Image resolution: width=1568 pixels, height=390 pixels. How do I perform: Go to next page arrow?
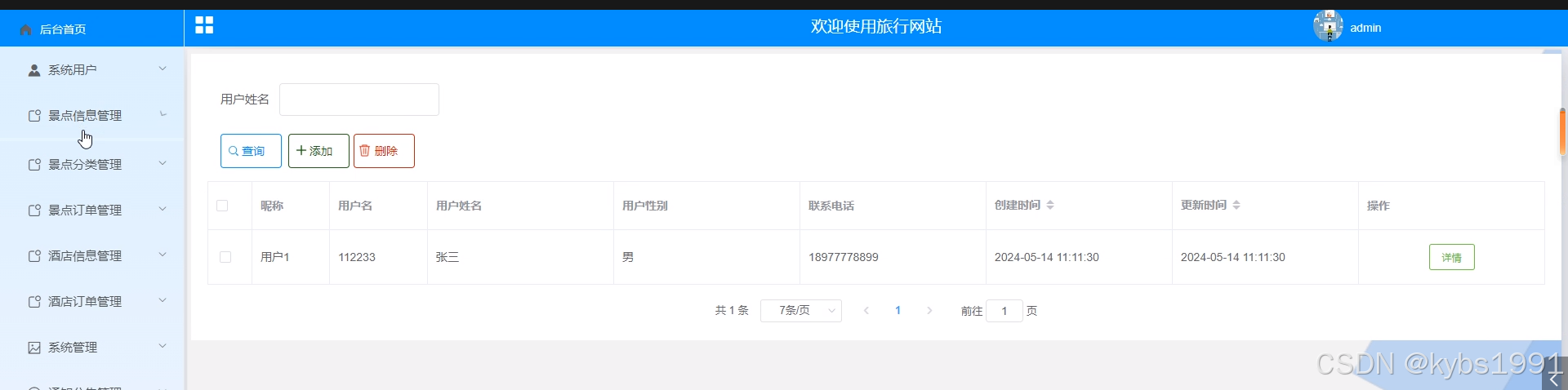point(929,311)
